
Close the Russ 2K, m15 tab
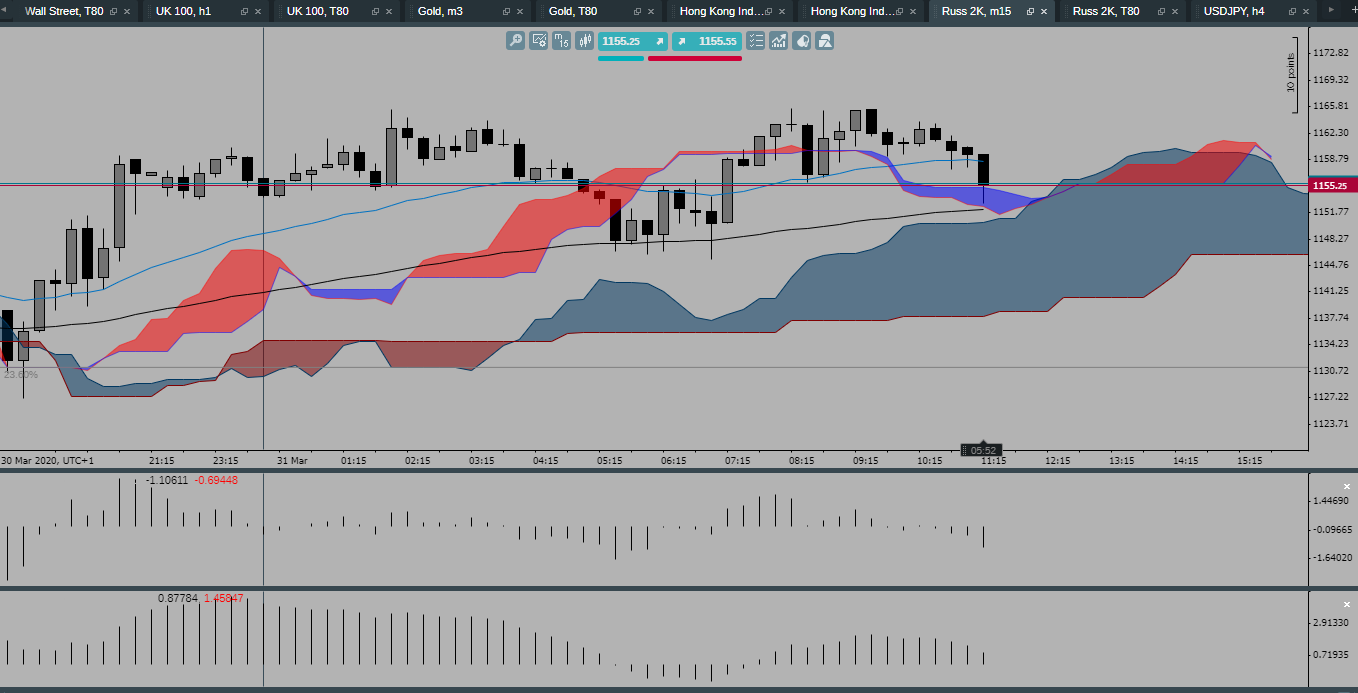(x=1044, y=12)
